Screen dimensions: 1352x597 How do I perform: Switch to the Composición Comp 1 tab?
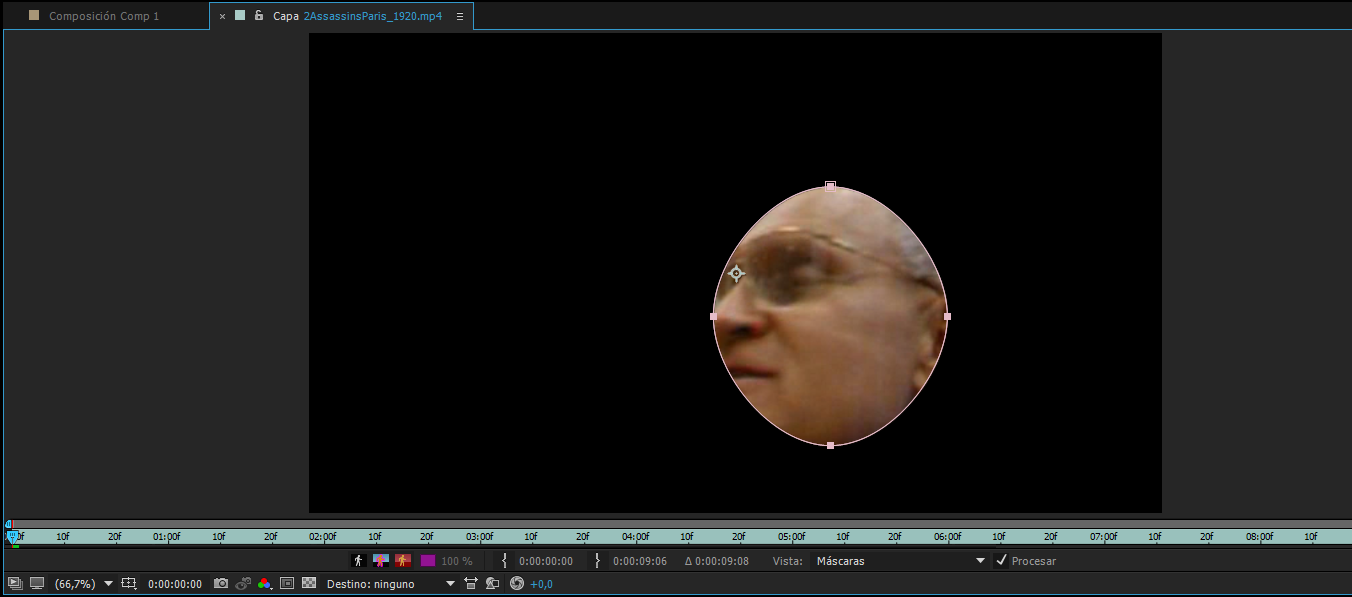click(103, 16)
